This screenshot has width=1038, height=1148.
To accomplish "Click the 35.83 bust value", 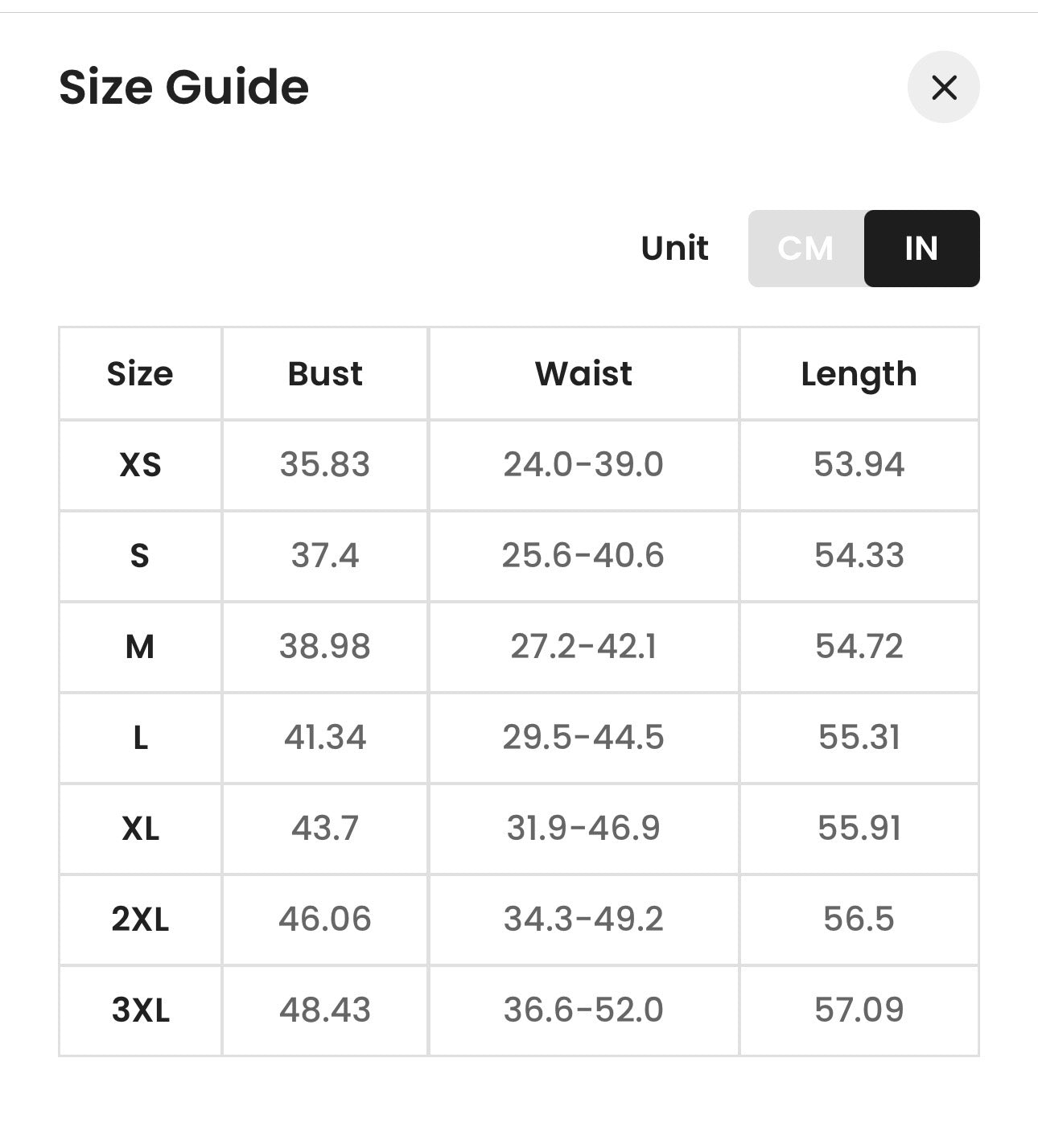I will 325,465.
